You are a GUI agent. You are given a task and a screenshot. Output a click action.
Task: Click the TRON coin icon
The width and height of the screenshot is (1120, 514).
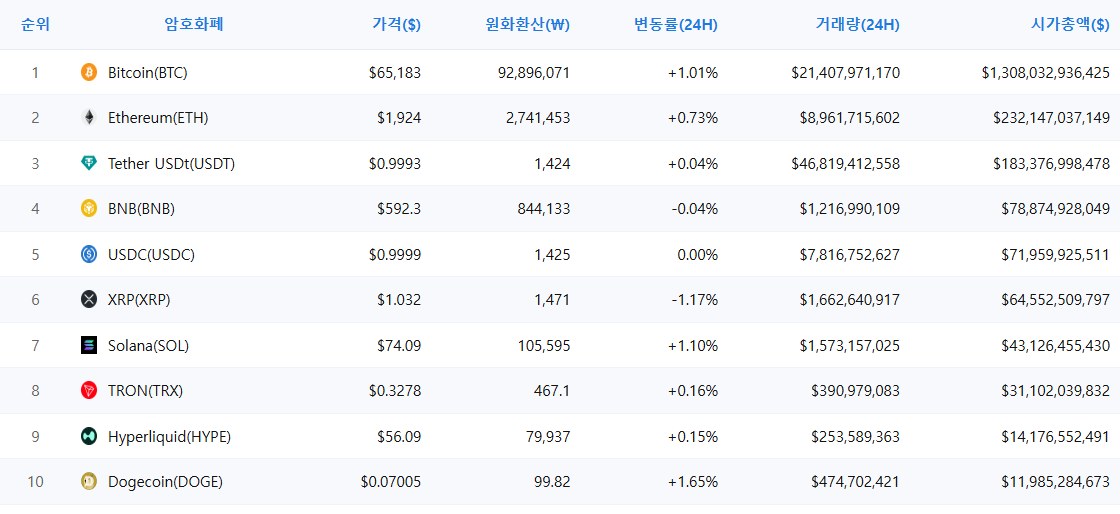(89, 390)
